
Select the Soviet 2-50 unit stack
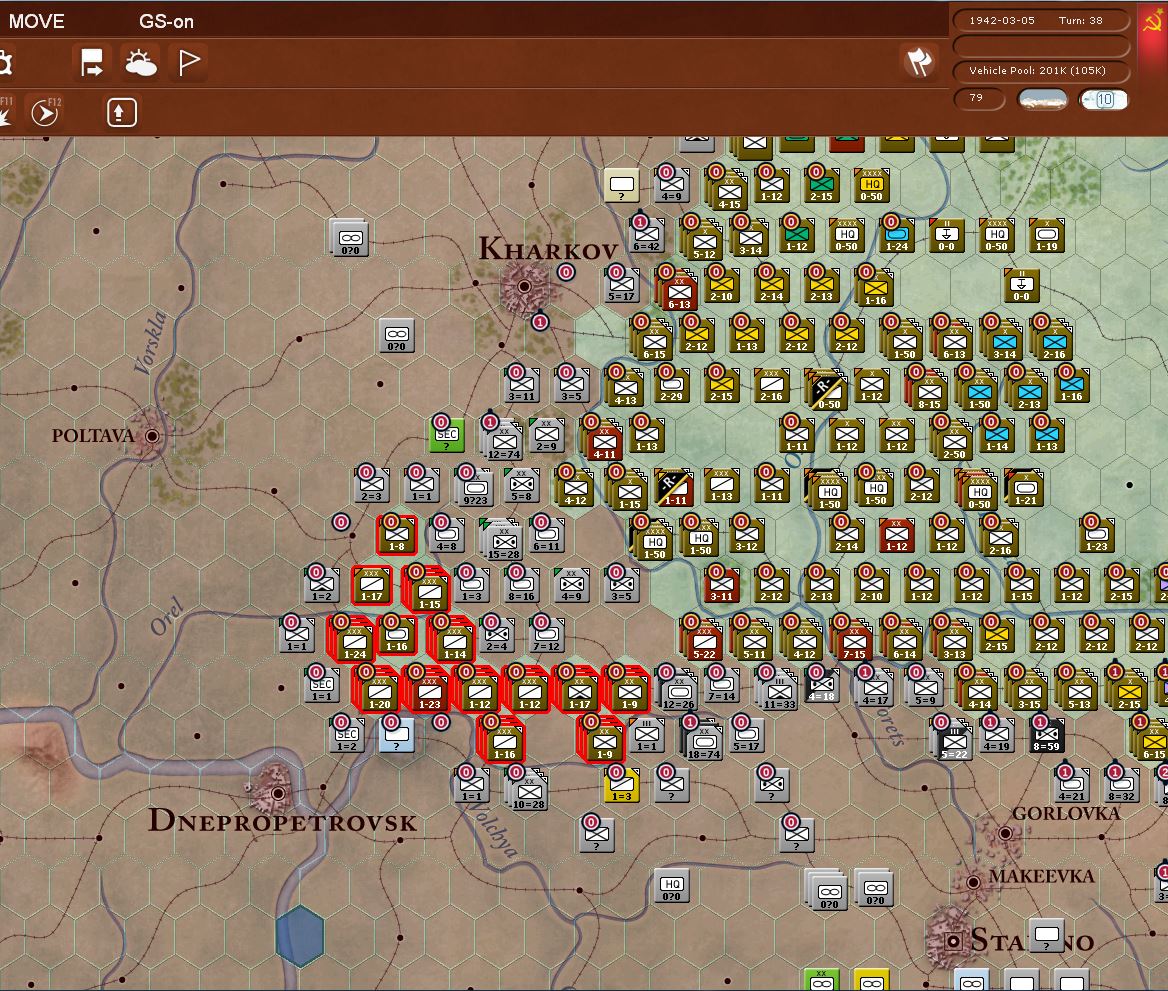coord(953,440)
